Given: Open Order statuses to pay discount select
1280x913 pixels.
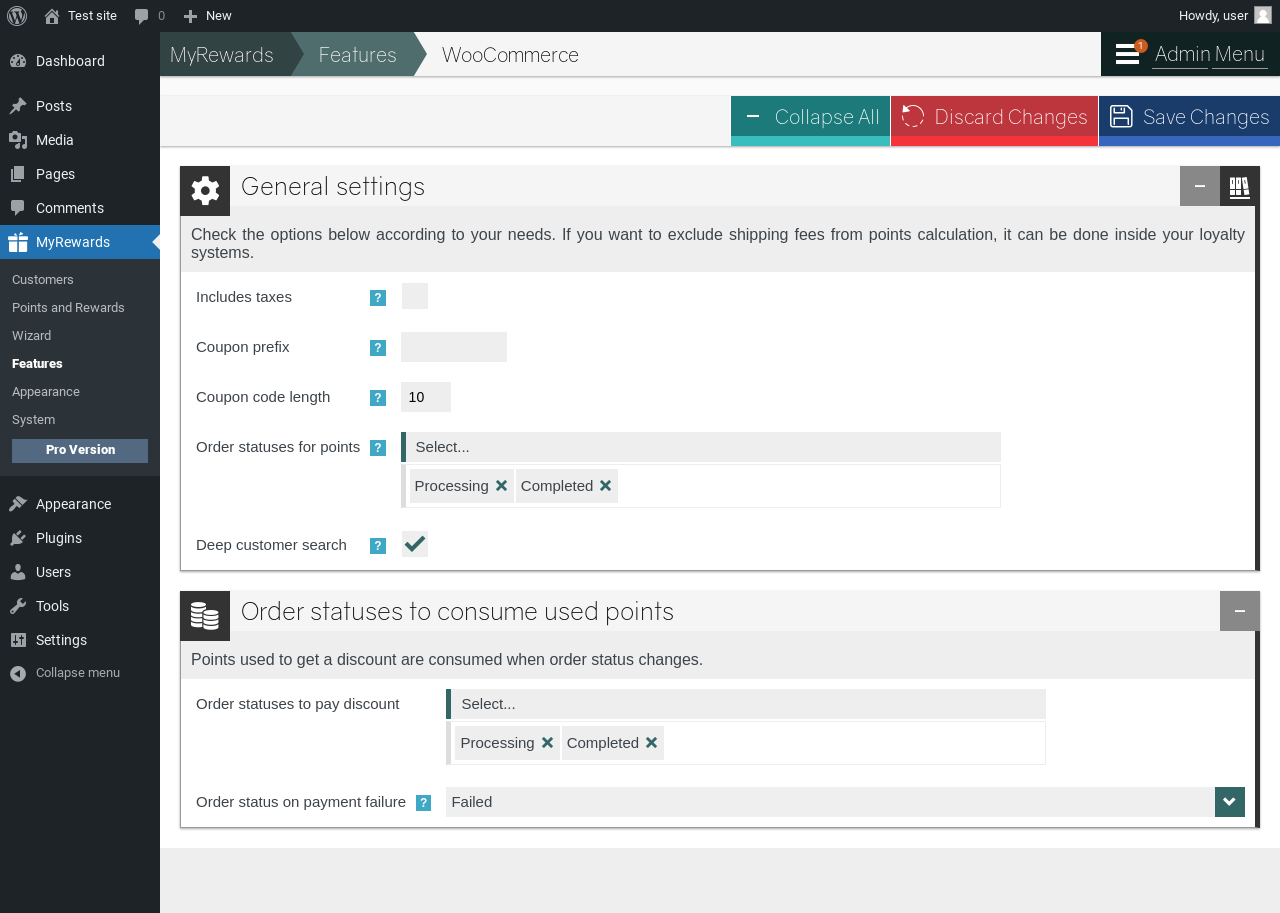Looking at the screenshot, I should (746, 704).
